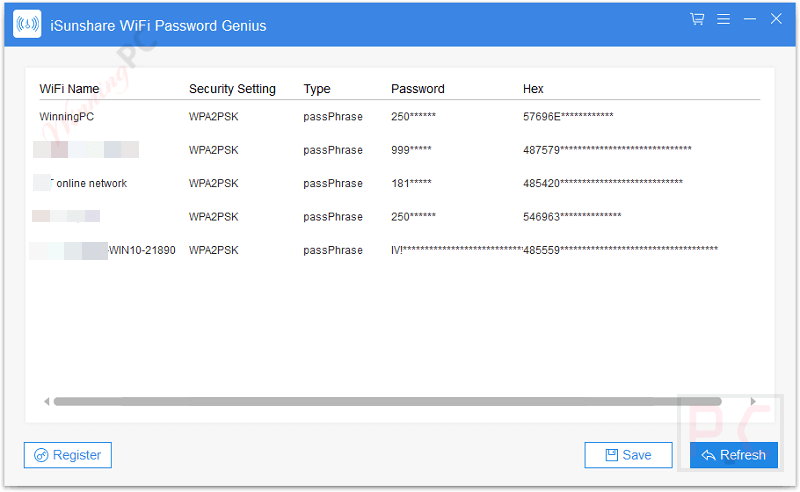The width and height of the screenshot is (800, 492).
Task: Sort by Security Setting column header
Action: [x=232, y=89]
